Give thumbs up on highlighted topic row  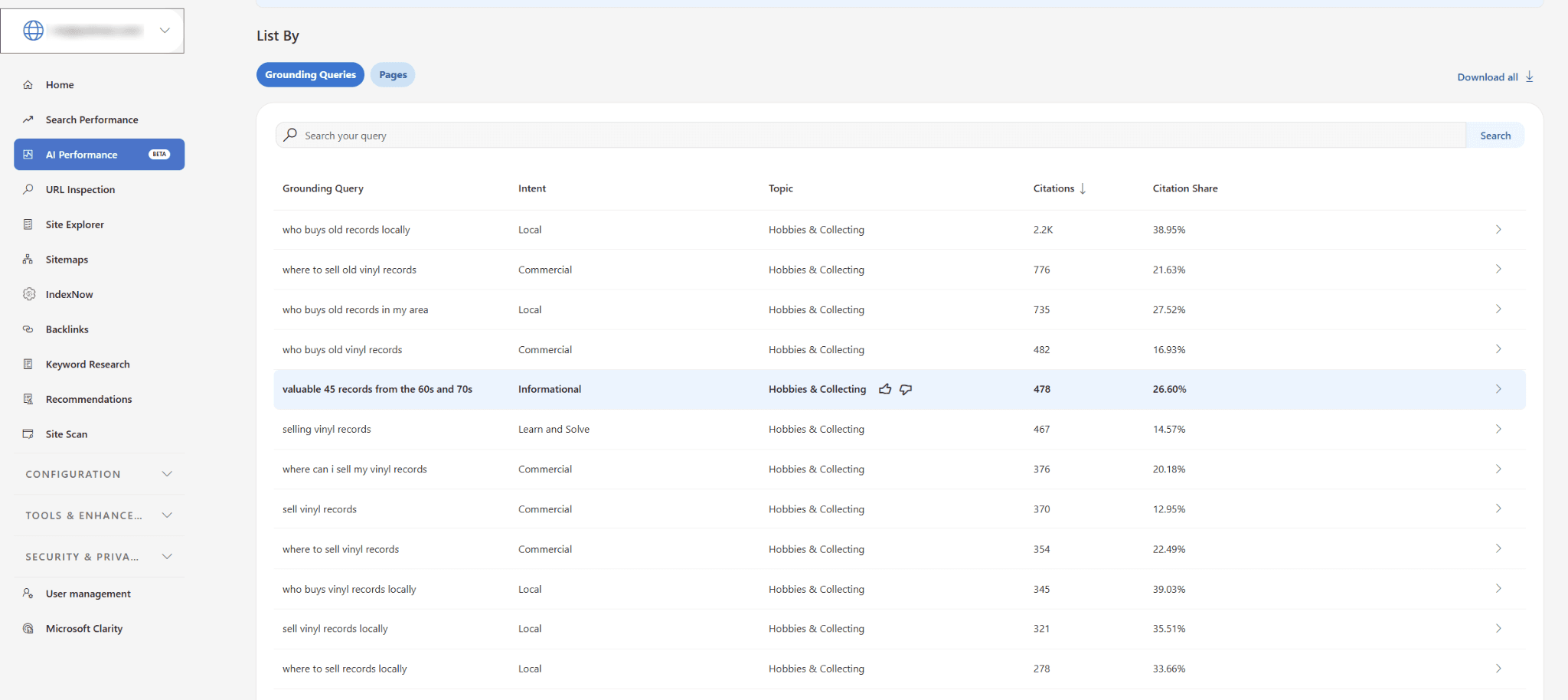tap(885, 389)
